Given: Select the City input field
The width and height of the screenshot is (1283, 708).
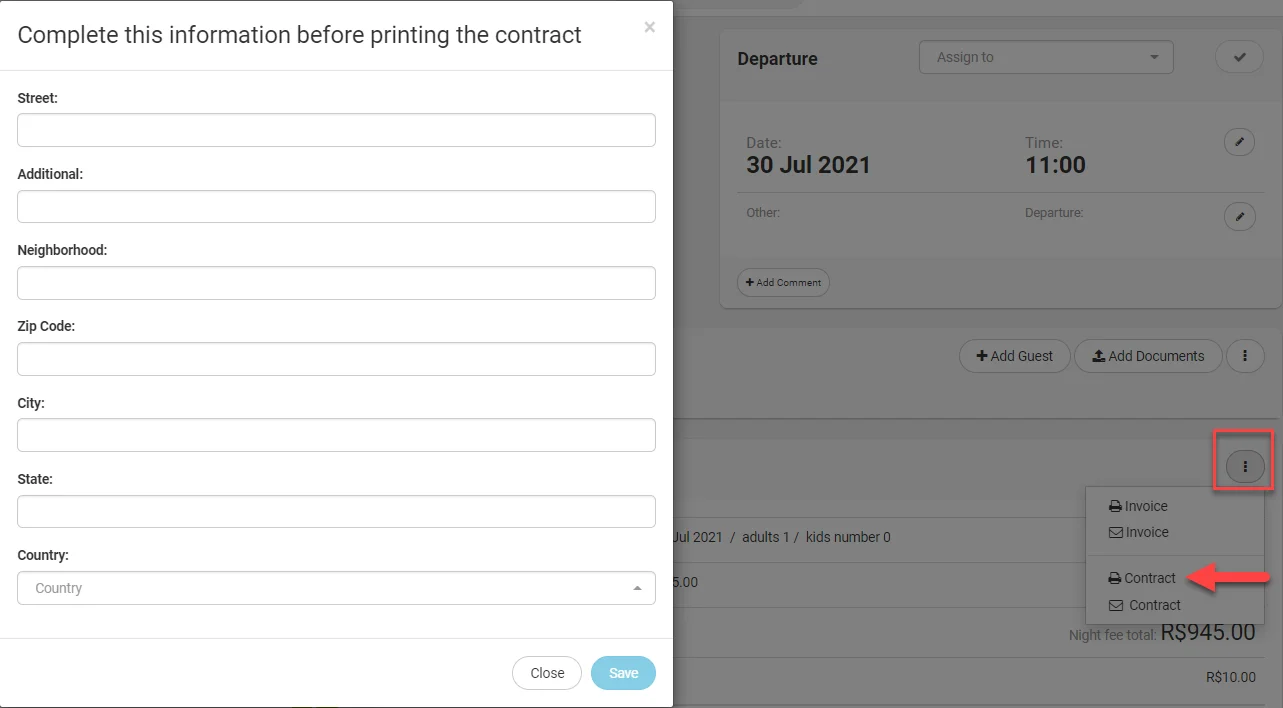Looking at the screenshot, I should [336, 435].
